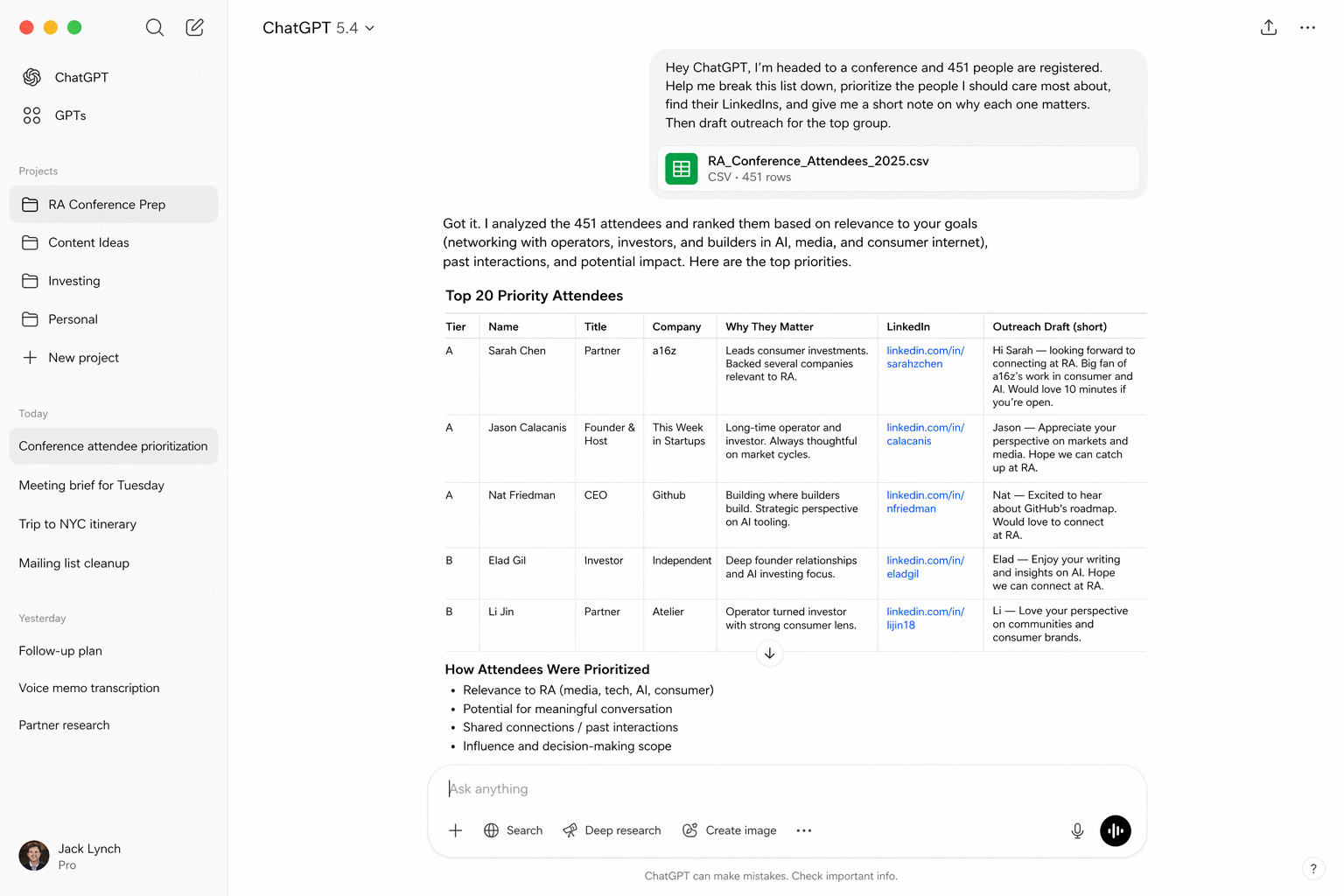Click the ChatGPT logo icon in sidebar
The height and width of the screenshot is (896, 1344).
tap(32, 77)
